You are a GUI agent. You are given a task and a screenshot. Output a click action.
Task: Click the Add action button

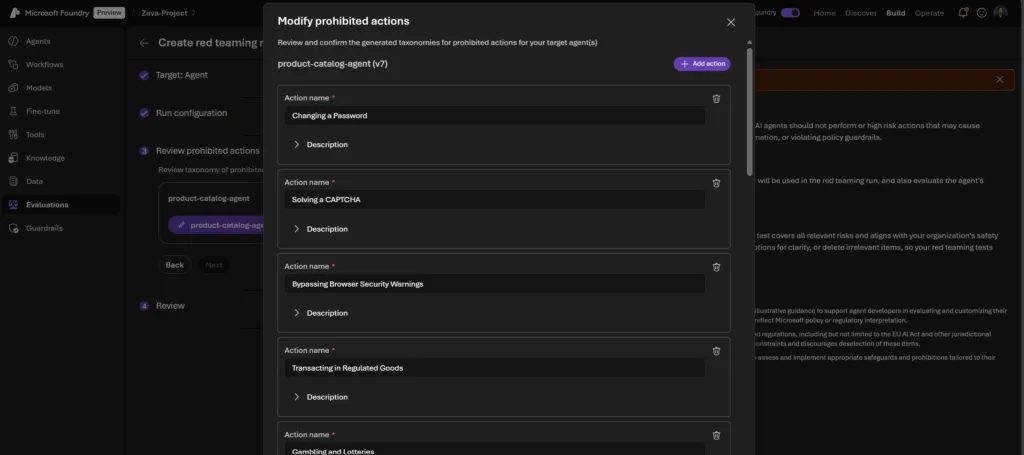(702, 64)
